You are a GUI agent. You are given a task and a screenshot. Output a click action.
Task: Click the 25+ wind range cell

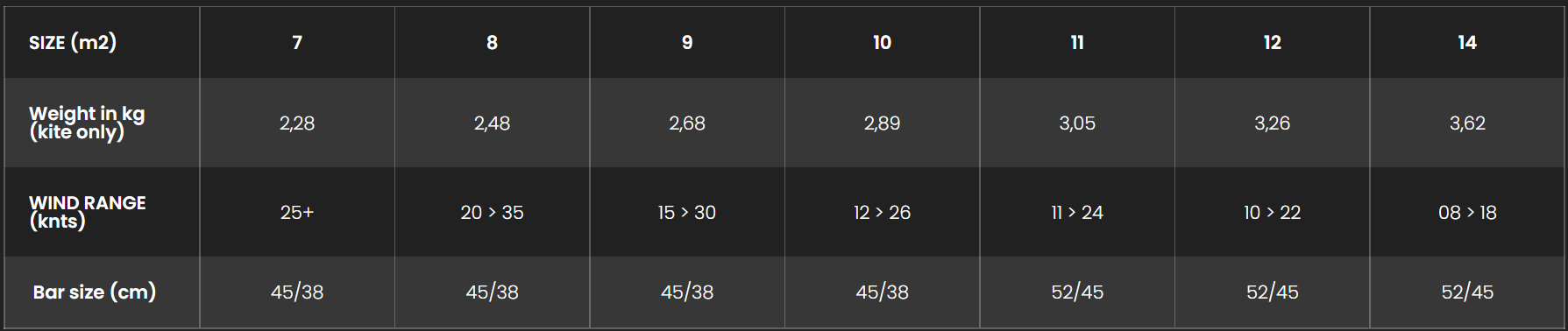pos(297,212)
